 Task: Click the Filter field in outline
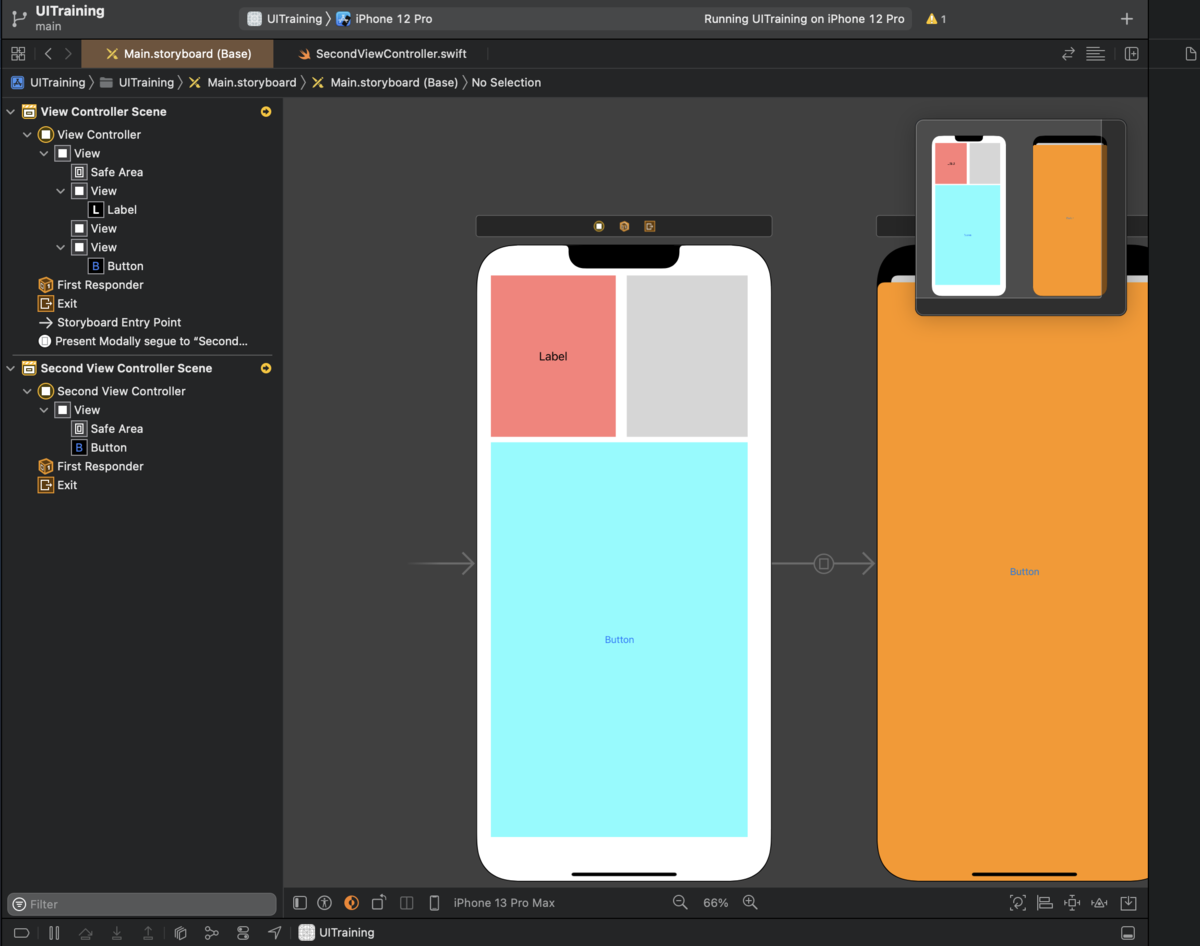[x=142, y=904]
